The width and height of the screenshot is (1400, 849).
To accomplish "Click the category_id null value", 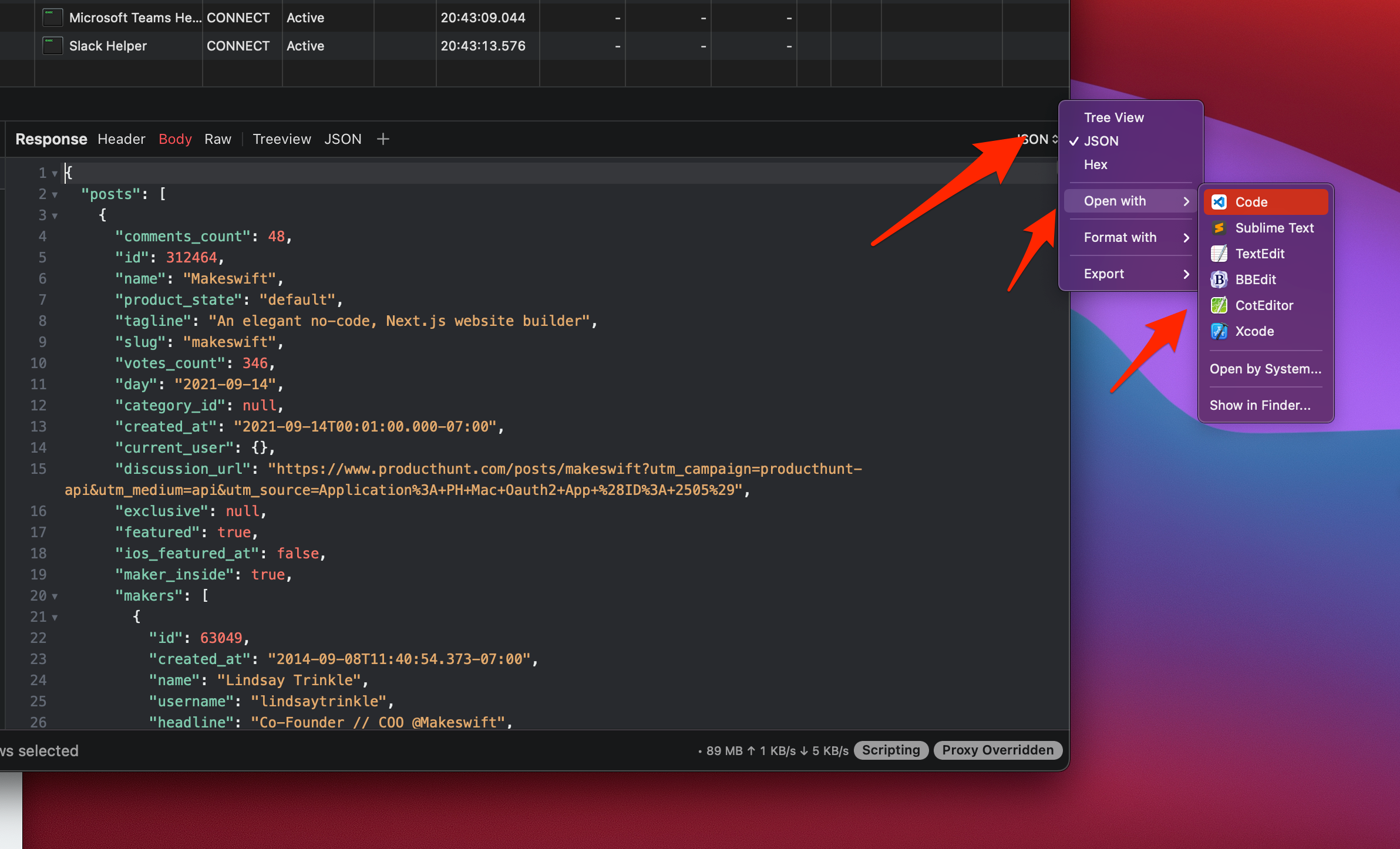I will pos(260,406).
